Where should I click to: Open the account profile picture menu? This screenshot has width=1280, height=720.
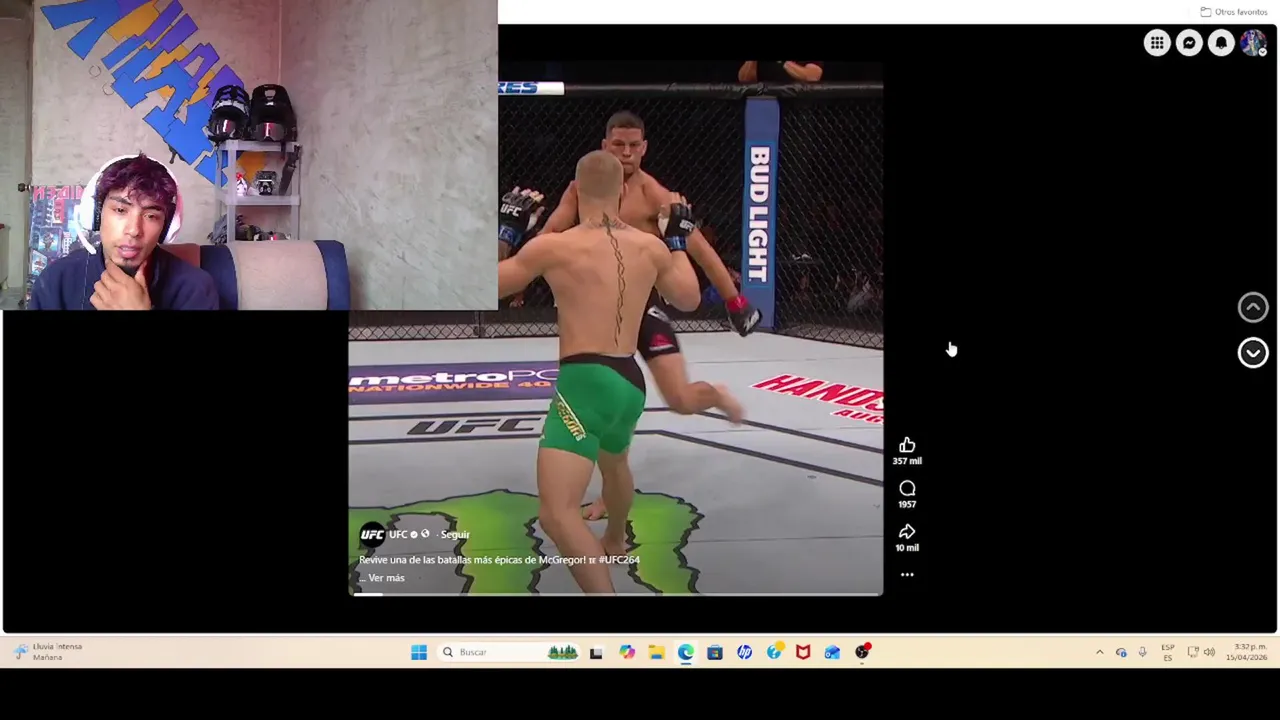tap(1253, 43)
